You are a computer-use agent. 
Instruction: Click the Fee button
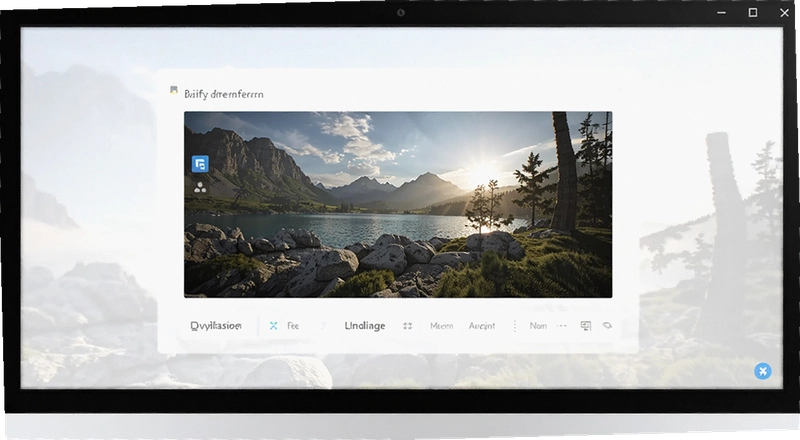(x=293, y=326)
